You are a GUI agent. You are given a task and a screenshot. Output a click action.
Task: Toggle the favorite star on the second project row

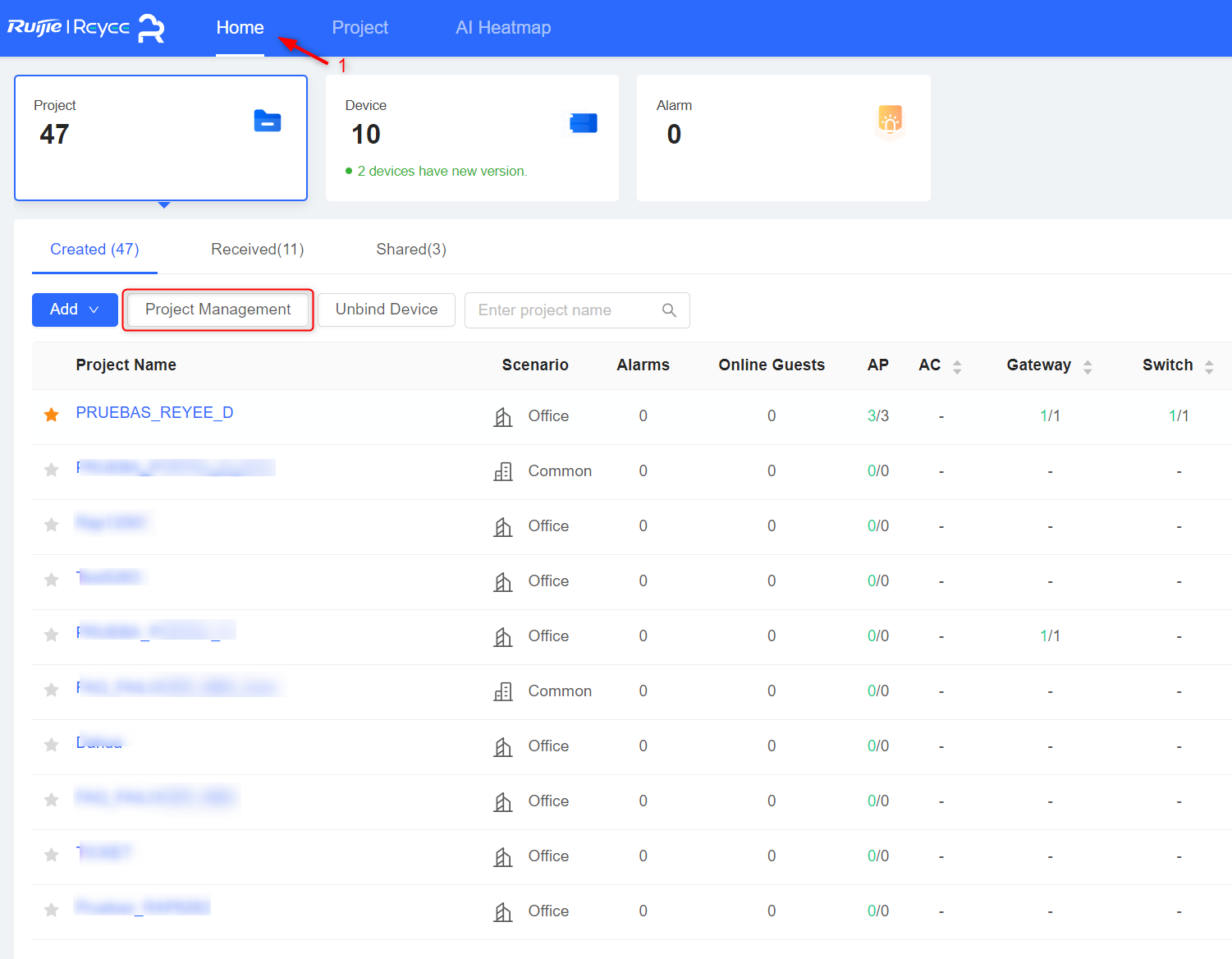click(x=52, y=470)
